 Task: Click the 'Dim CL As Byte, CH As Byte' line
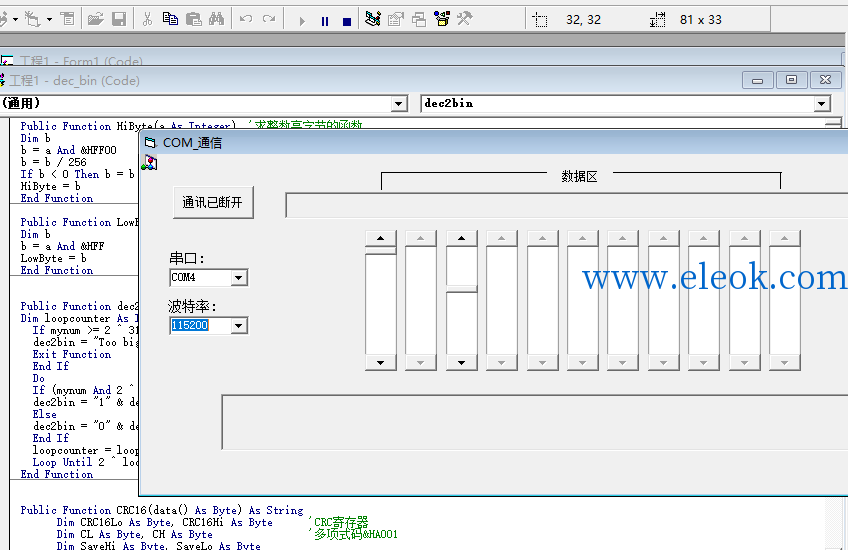[134, 534]
